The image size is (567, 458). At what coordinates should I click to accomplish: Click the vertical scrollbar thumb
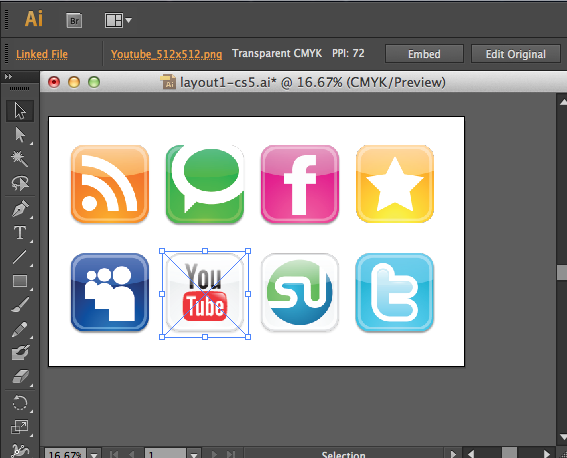tap(562, 273)
